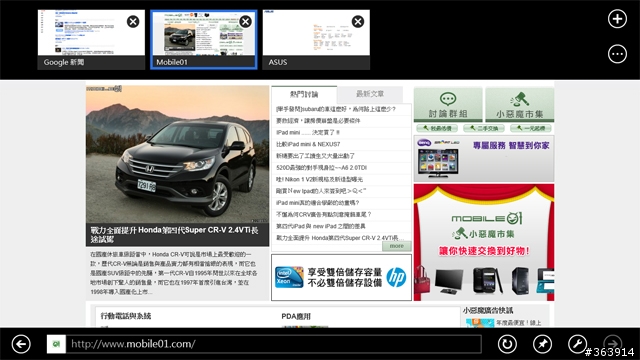This screenshot has width=640, height=360.
Task: Open the CRV advertisement question thread
Action: tap(323, 214)
